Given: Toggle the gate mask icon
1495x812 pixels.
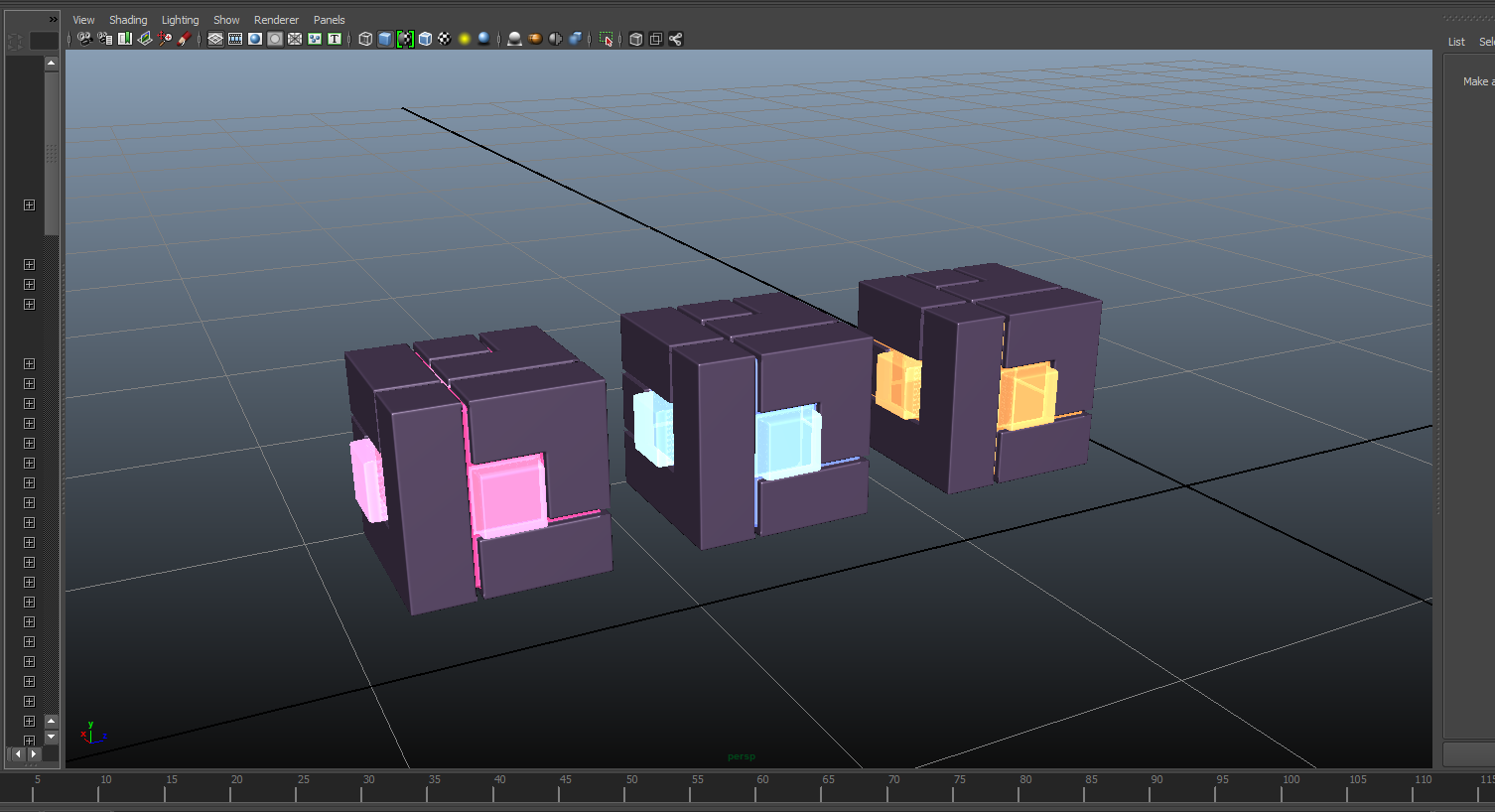Looking at the screenshot, I should (275, 39).
